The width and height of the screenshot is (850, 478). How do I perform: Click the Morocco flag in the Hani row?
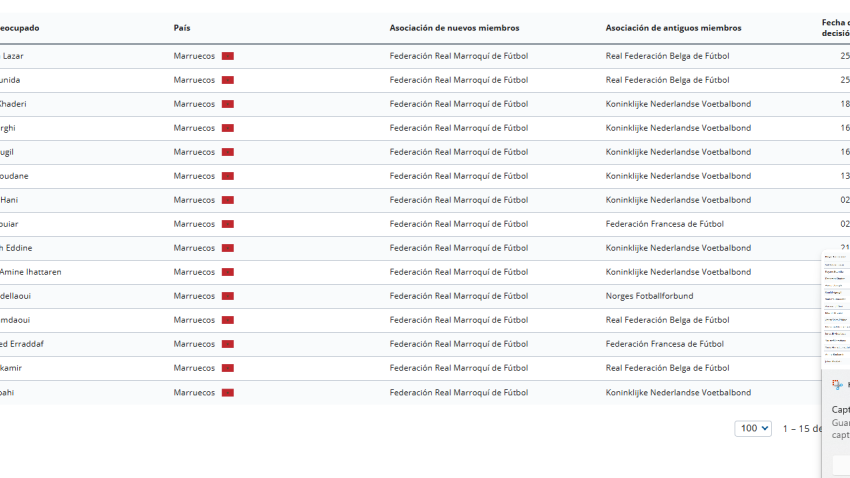(x=227, y=200)
